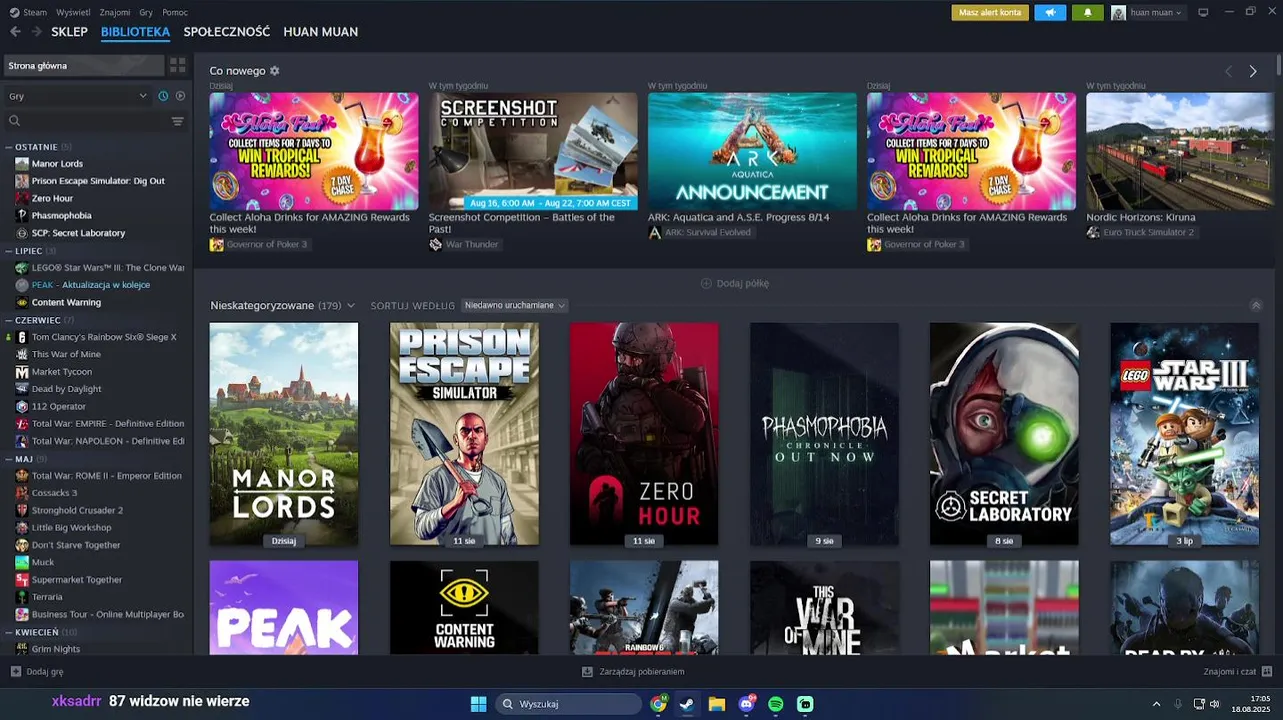Select Cossacks 3 in the sidebar
Viewport: 1283px width, 720px height.
click(54, 493)
